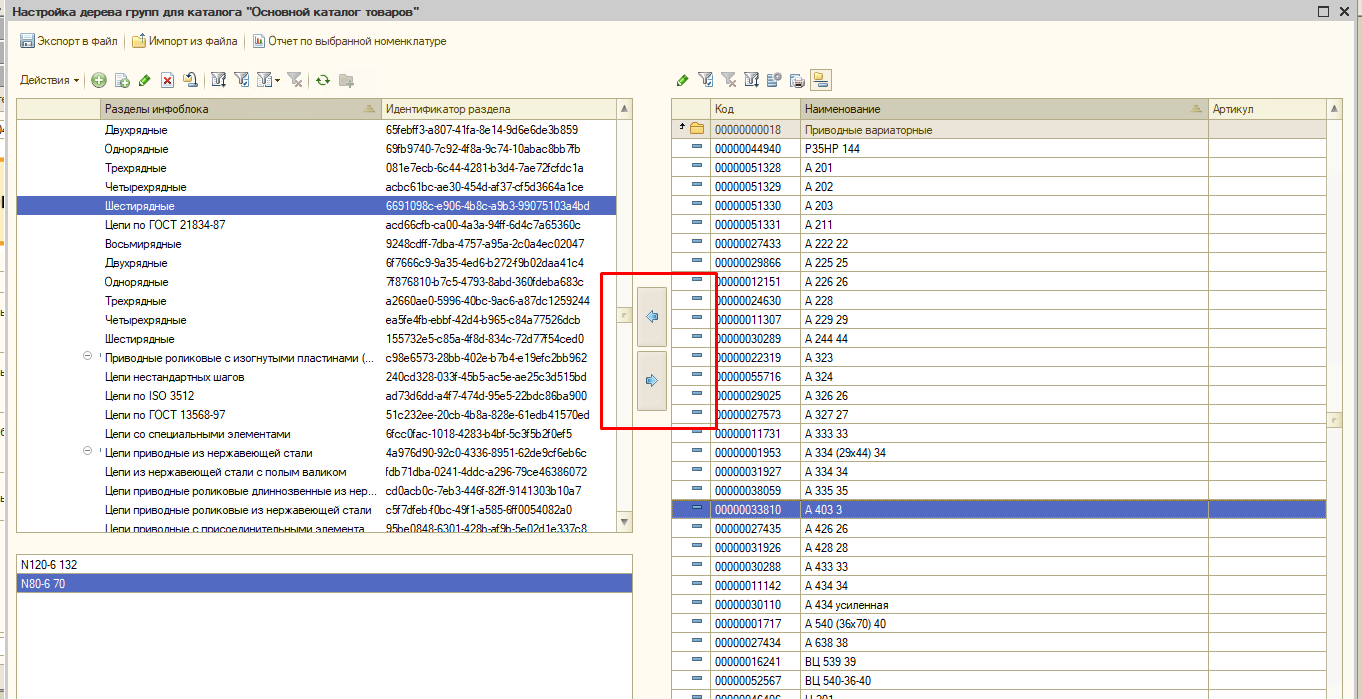Click the Add by copying icon

click(122, 80)
